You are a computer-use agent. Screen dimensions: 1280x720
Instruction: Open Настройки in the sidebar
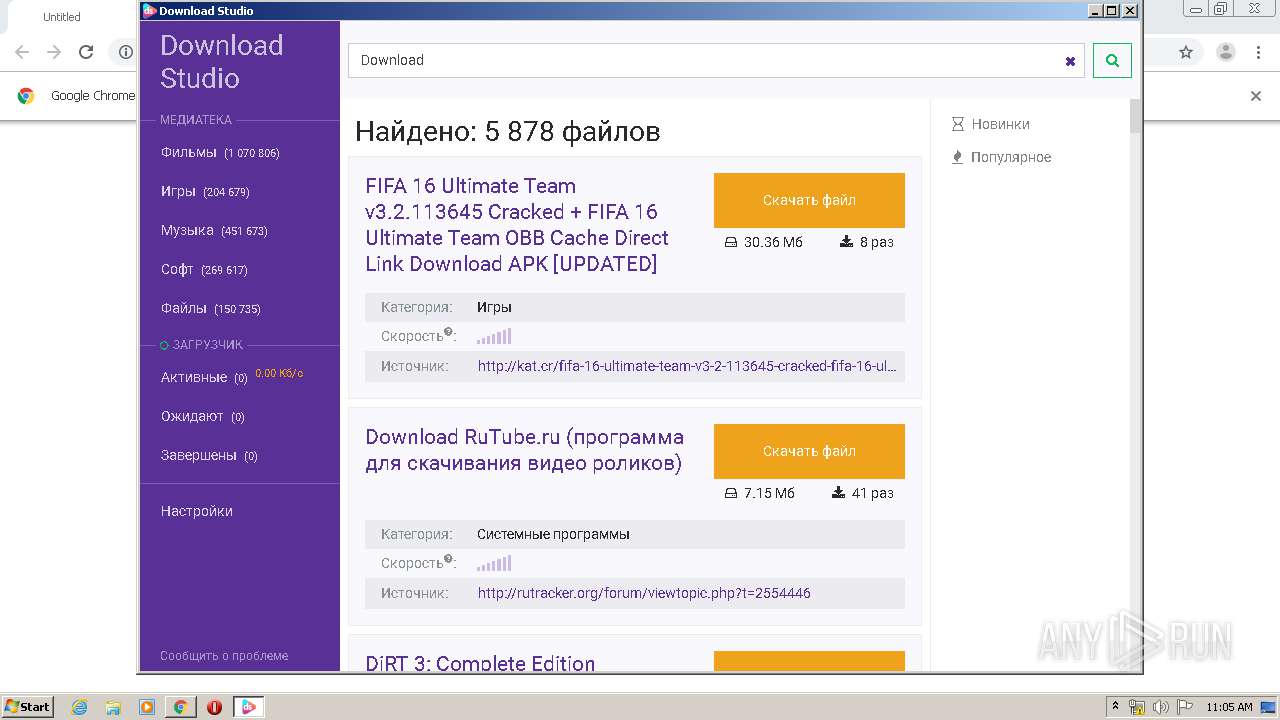197,511
